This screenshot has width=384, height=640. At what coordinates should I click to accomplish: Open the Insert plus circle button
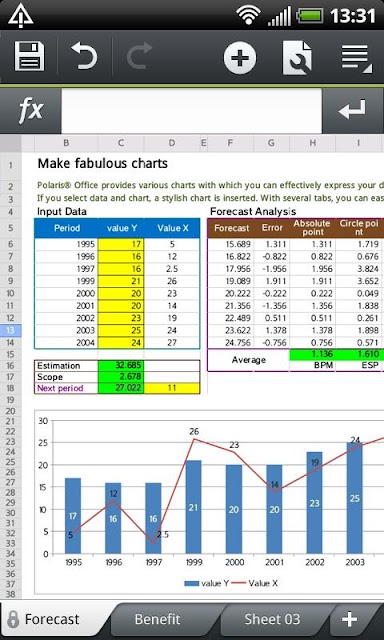[x=240, y=57]
